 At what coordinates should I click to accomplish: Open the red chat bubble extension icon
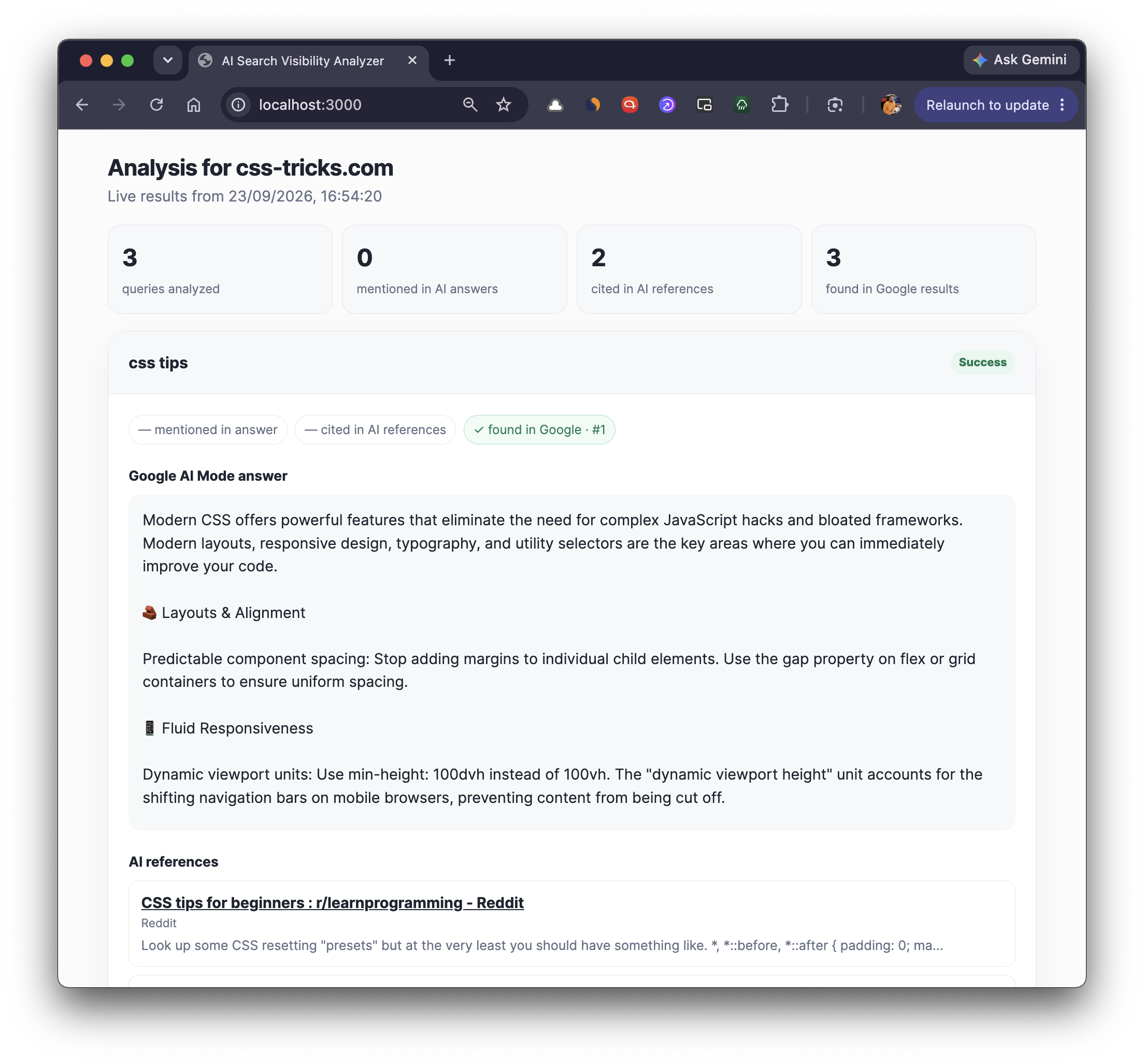[x=630, y=105]
